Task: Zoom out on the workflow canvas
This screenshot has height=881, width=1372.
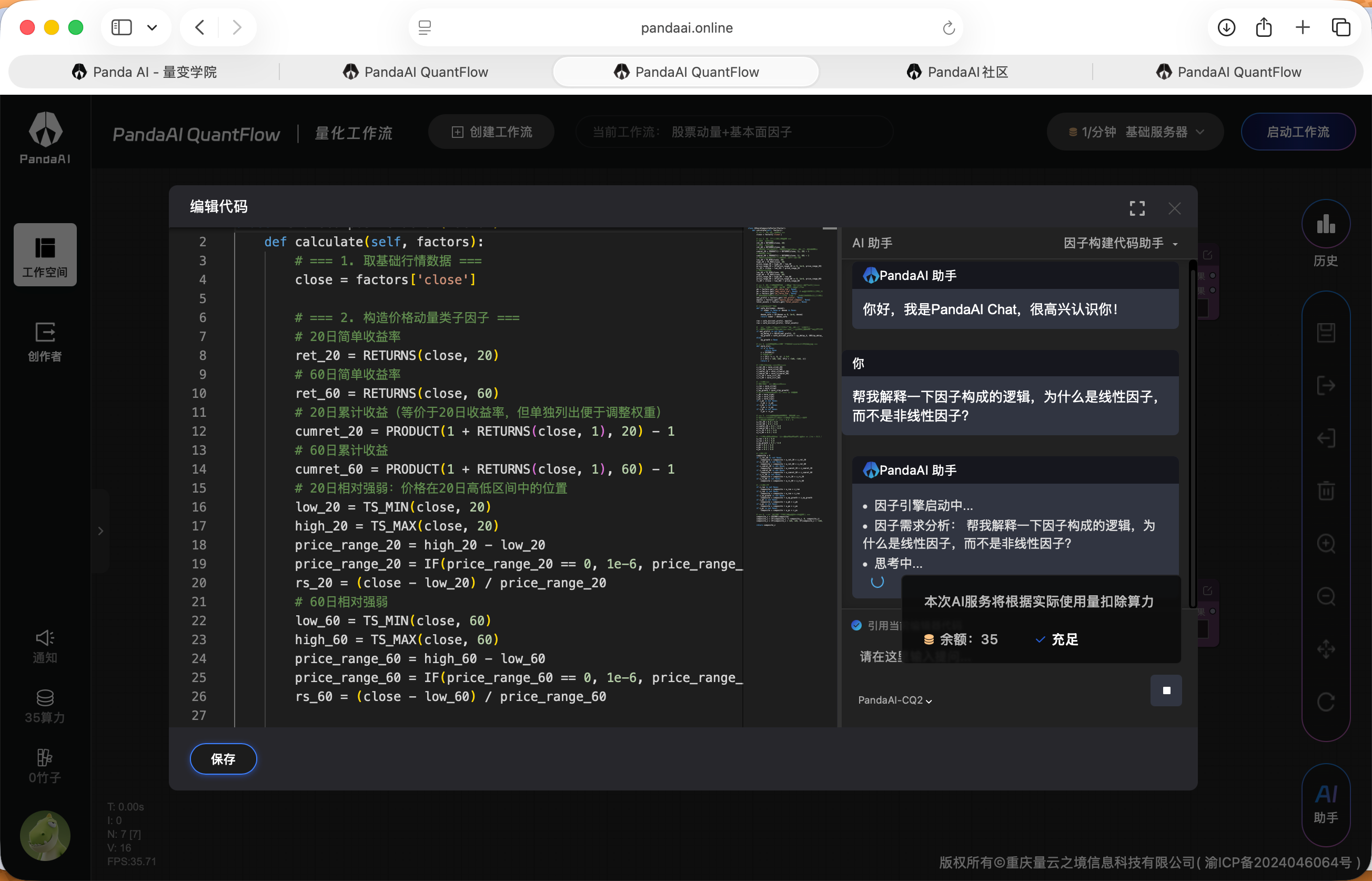Action: click(x=1326, y=597)
